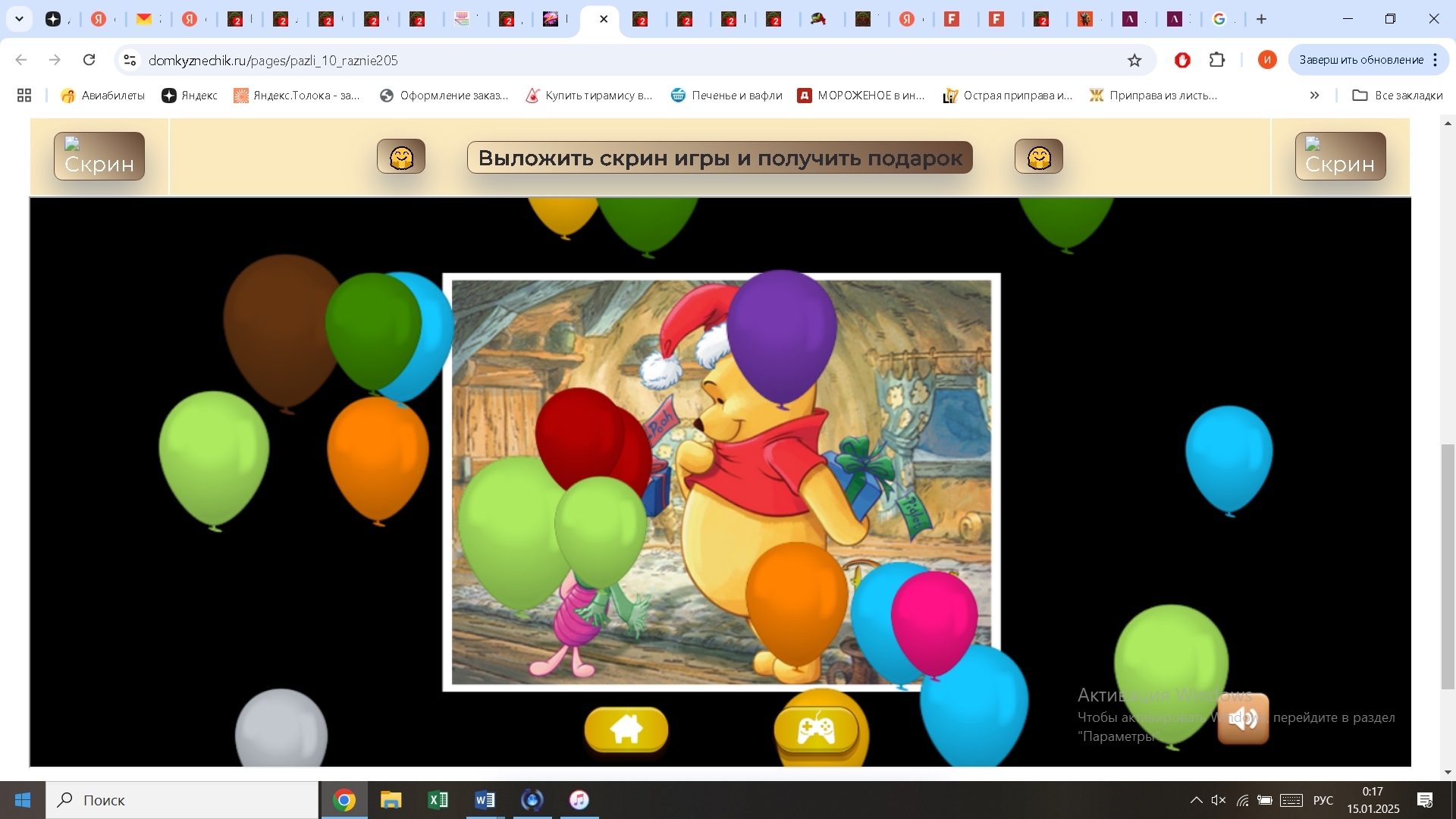This screenshot has height=819, width=1456.
Task: Open Chrome three-dot menu
Action: pyautogui.click(x=1436, y=60)
